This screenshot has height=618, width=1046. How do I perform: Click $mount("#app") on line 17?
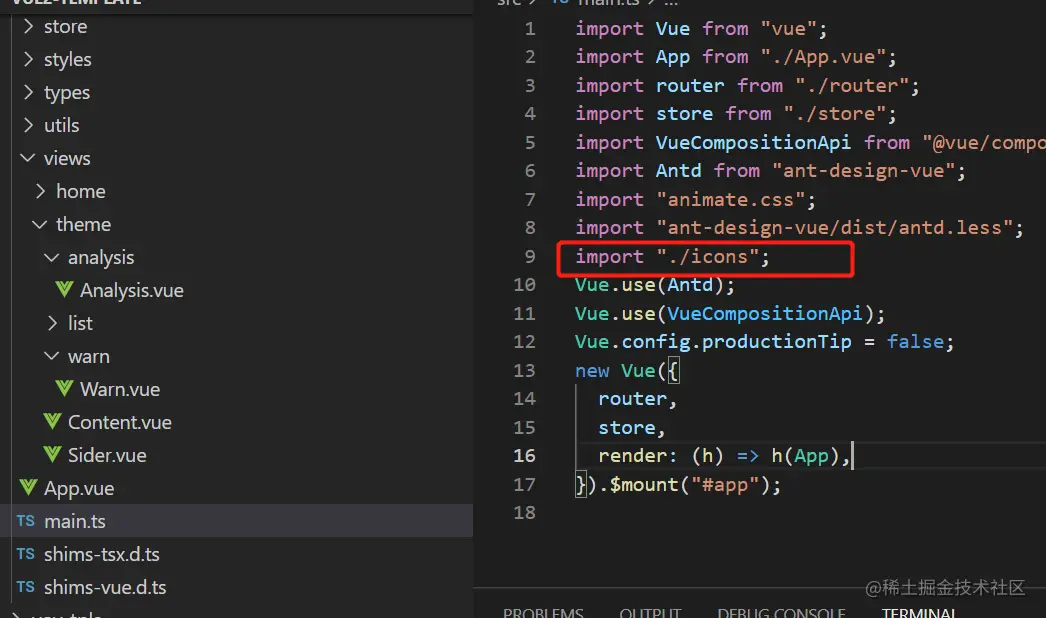click(690, 485)
